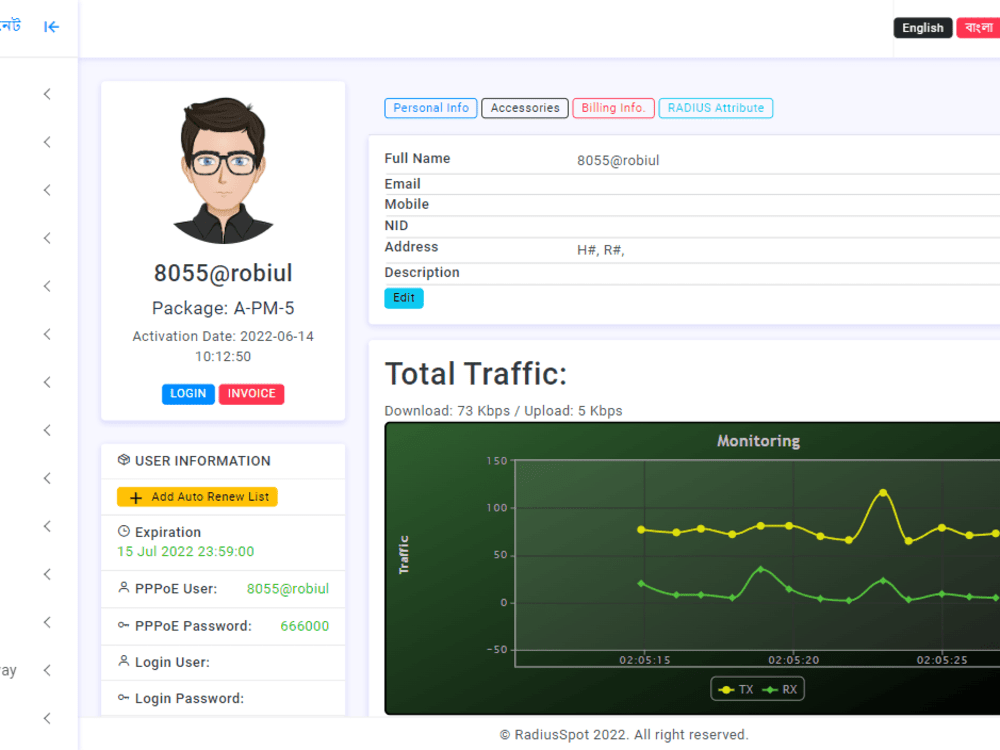Screen dimensions: 1000x750
Task: Click the yellow TX legend marker
Action: (726, 689)
